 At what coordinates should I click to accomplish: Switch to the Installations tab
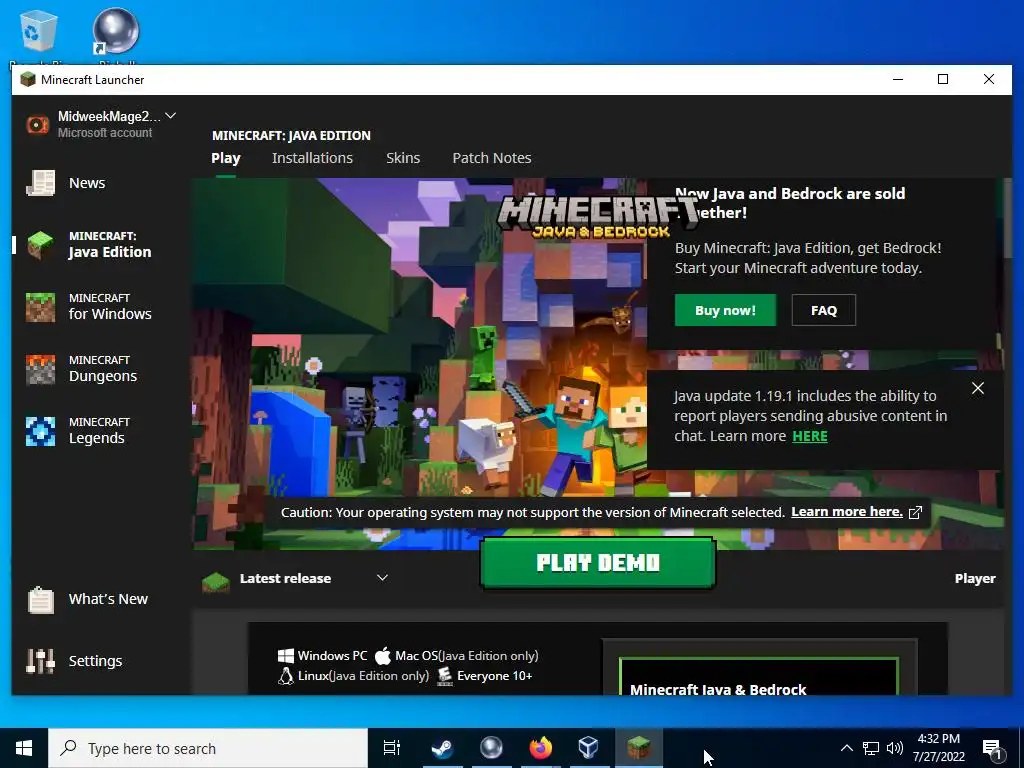click(x=312, y=158)
